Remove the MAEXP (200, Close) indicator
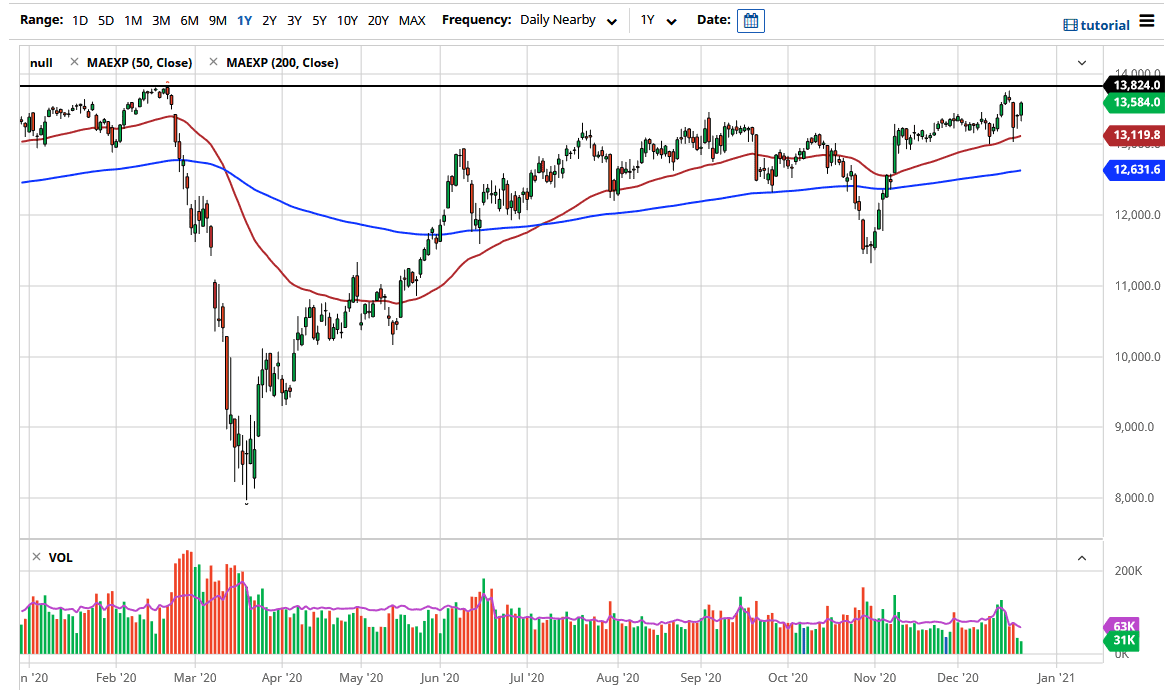This screenshot has height=695, width=1168. [213, 62]
